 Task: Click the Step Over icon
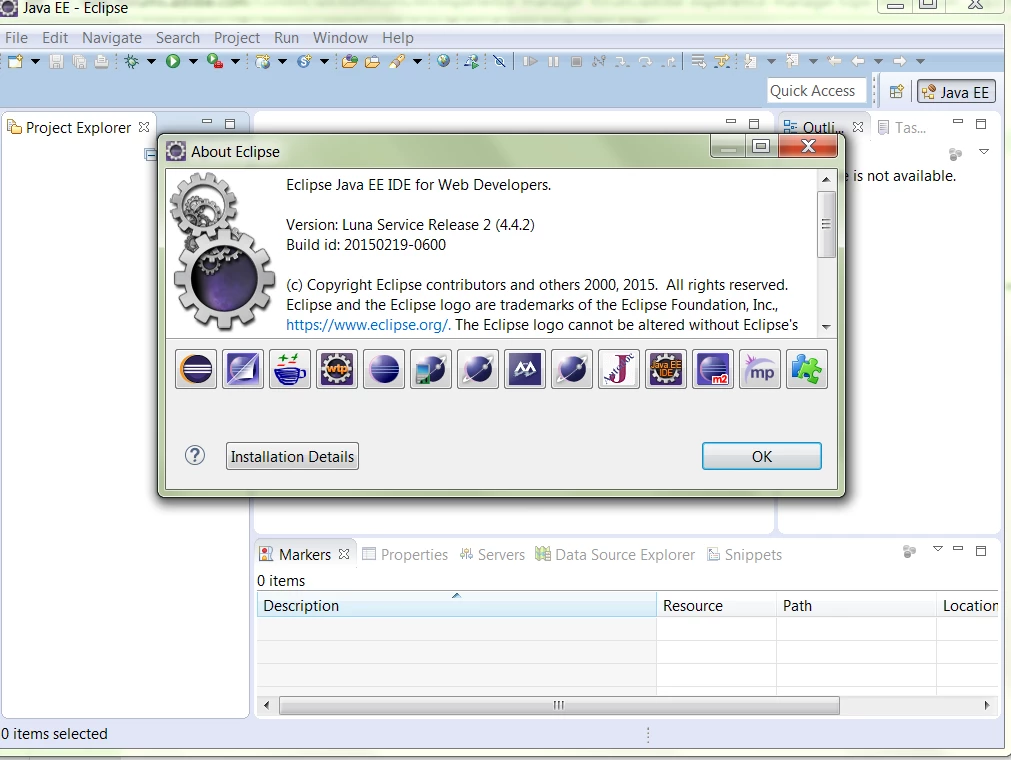(645, 61)
